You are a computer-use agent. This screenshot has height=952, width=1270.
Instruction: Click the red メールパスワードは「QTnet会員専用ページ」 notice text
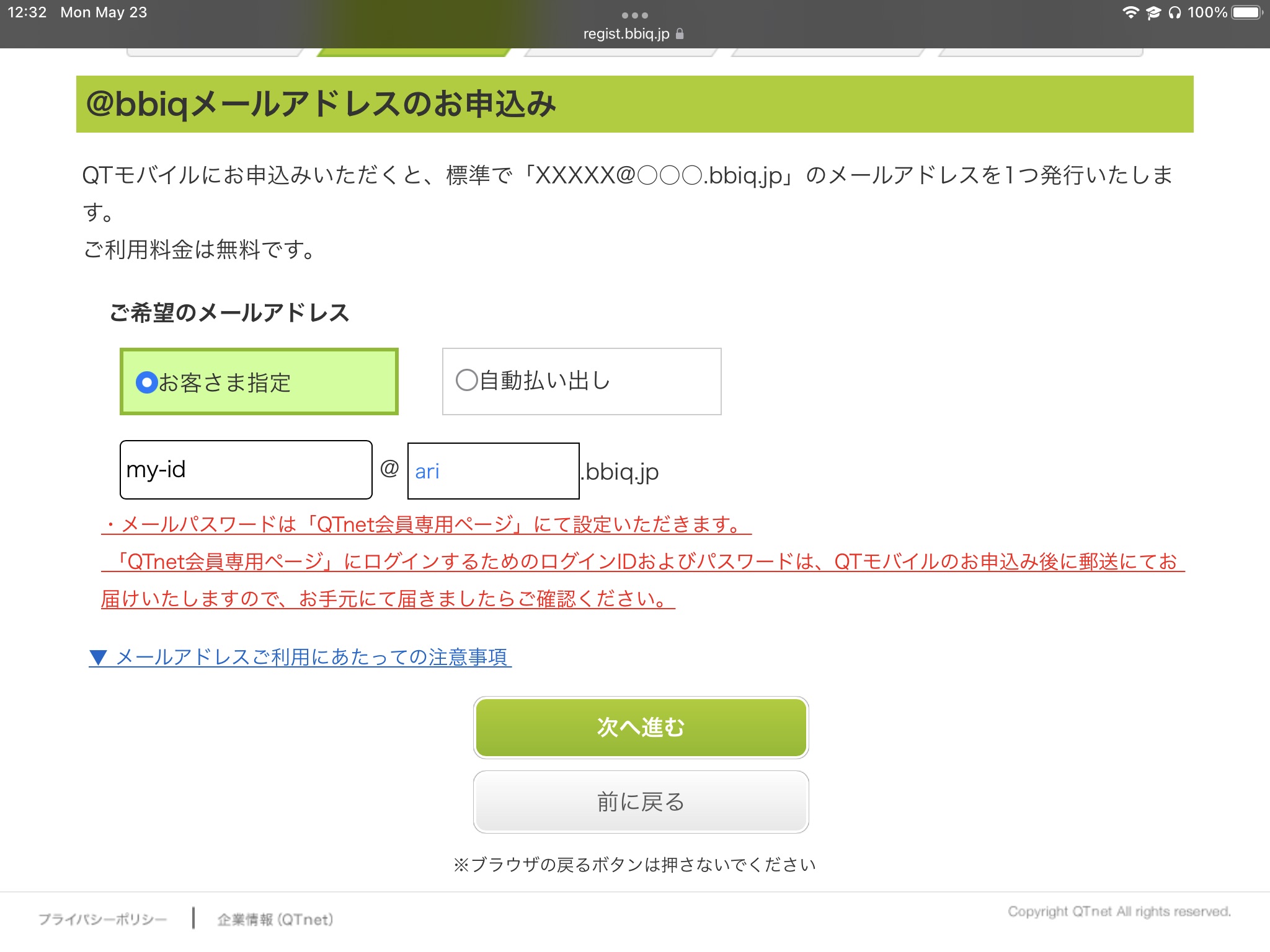coord(427,524)
